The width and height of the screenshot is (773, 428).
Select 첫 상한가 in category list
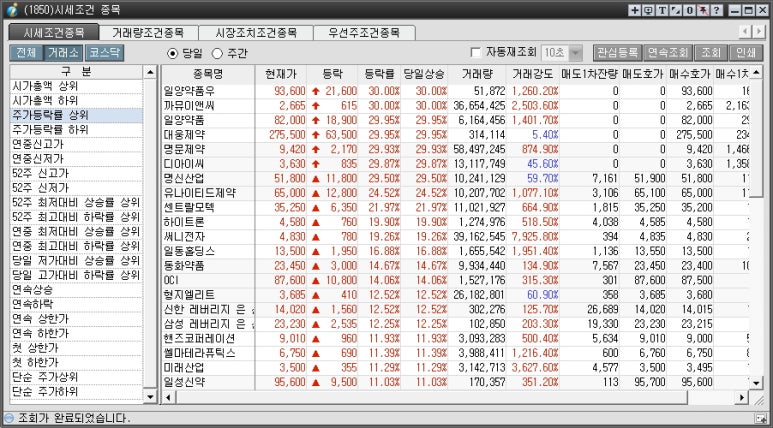tap(76, 348)
